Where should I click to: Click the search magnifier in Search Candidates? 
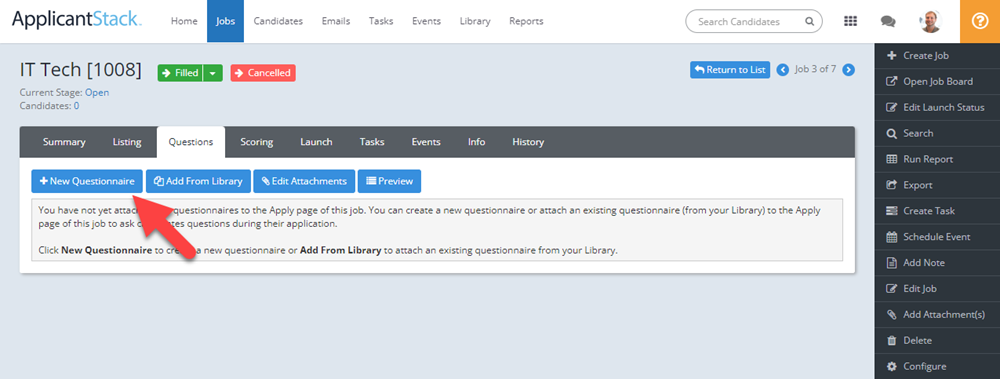pos(809,21)
